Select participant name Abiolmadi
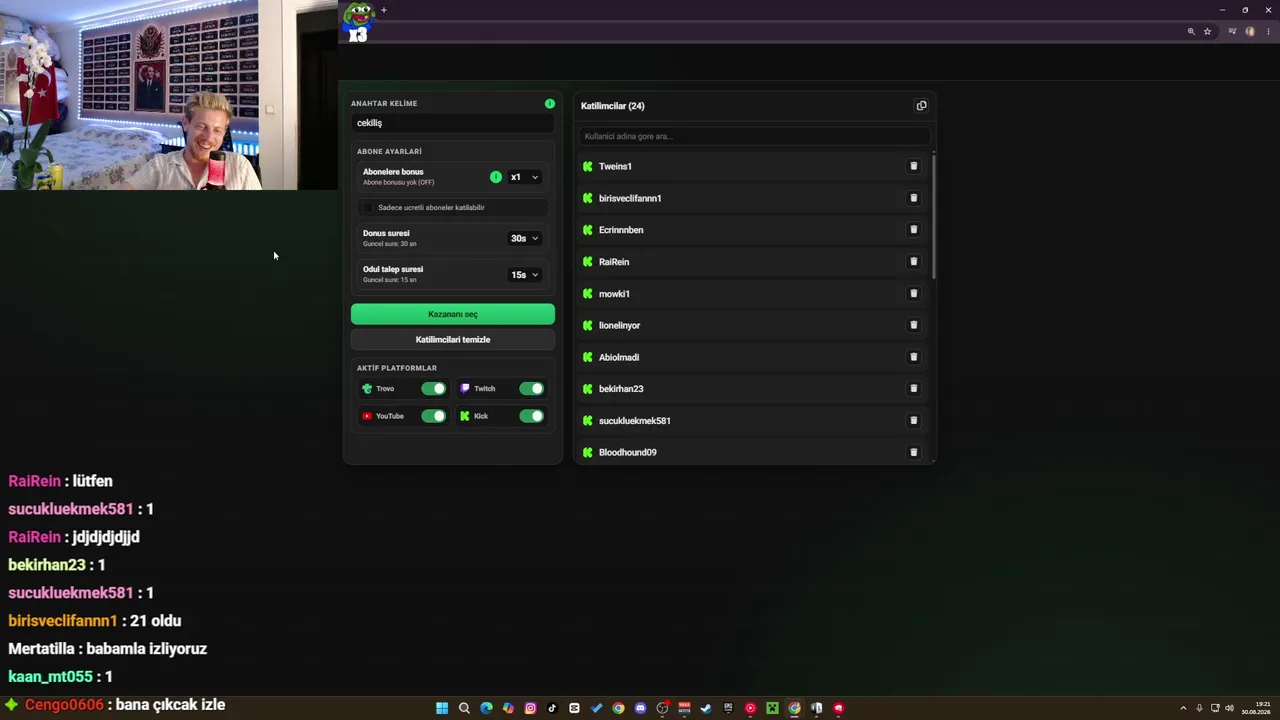Viewport: 1280px width, 720px height. [x=619, y=357]
